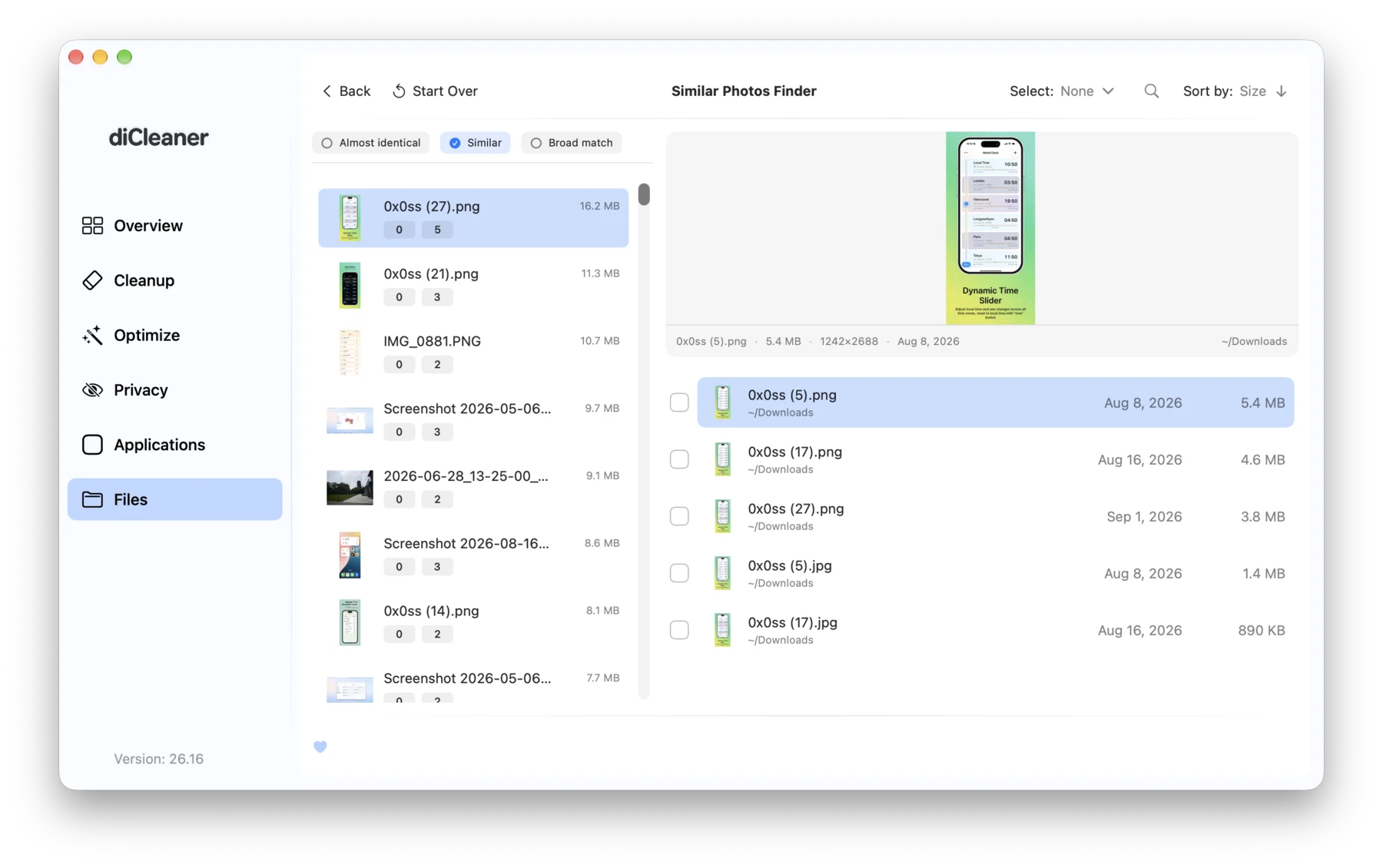Select the Broad match radio option
This screenshot has height=868, width=1383.
point(572,143)
